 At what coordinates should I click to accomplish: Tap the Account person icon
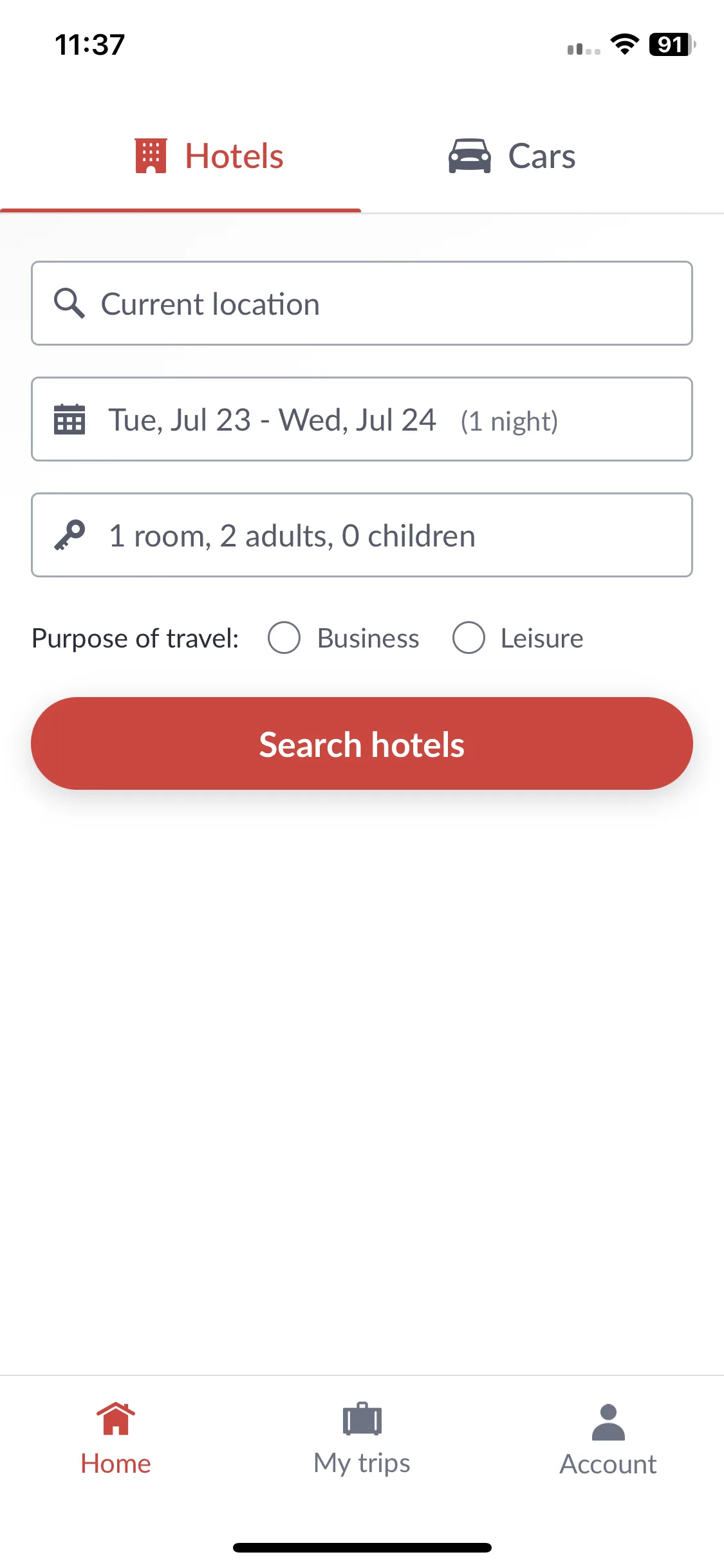coord(608,1422)
